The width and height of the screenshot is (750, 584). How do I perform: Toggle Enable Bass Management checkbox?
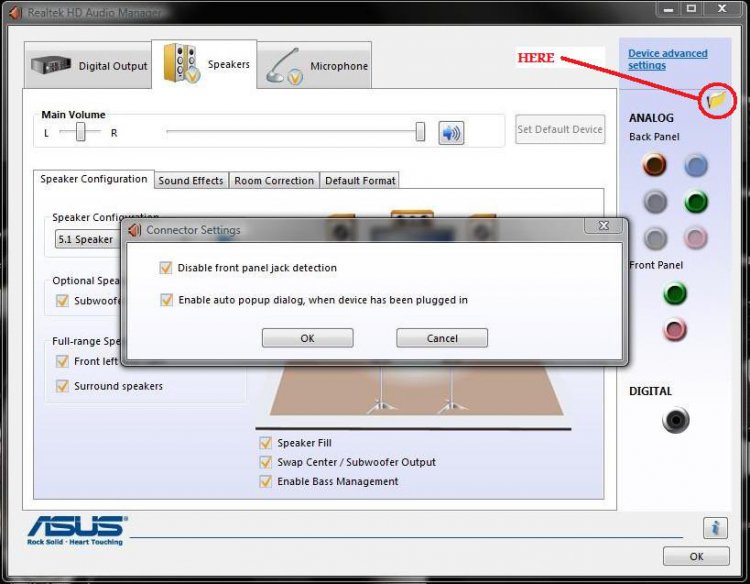265,481
